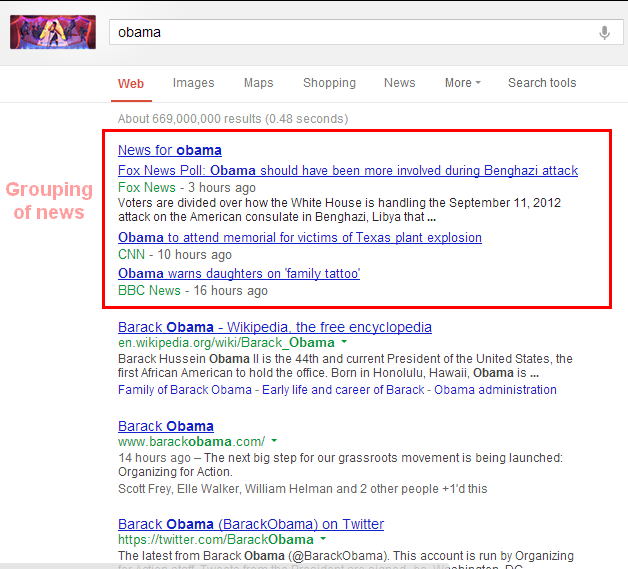This screenshot has width=628, height=569.
Task: Expand dropdown arrow beside the twitter.com URL
Action: [x=323, y=539]
